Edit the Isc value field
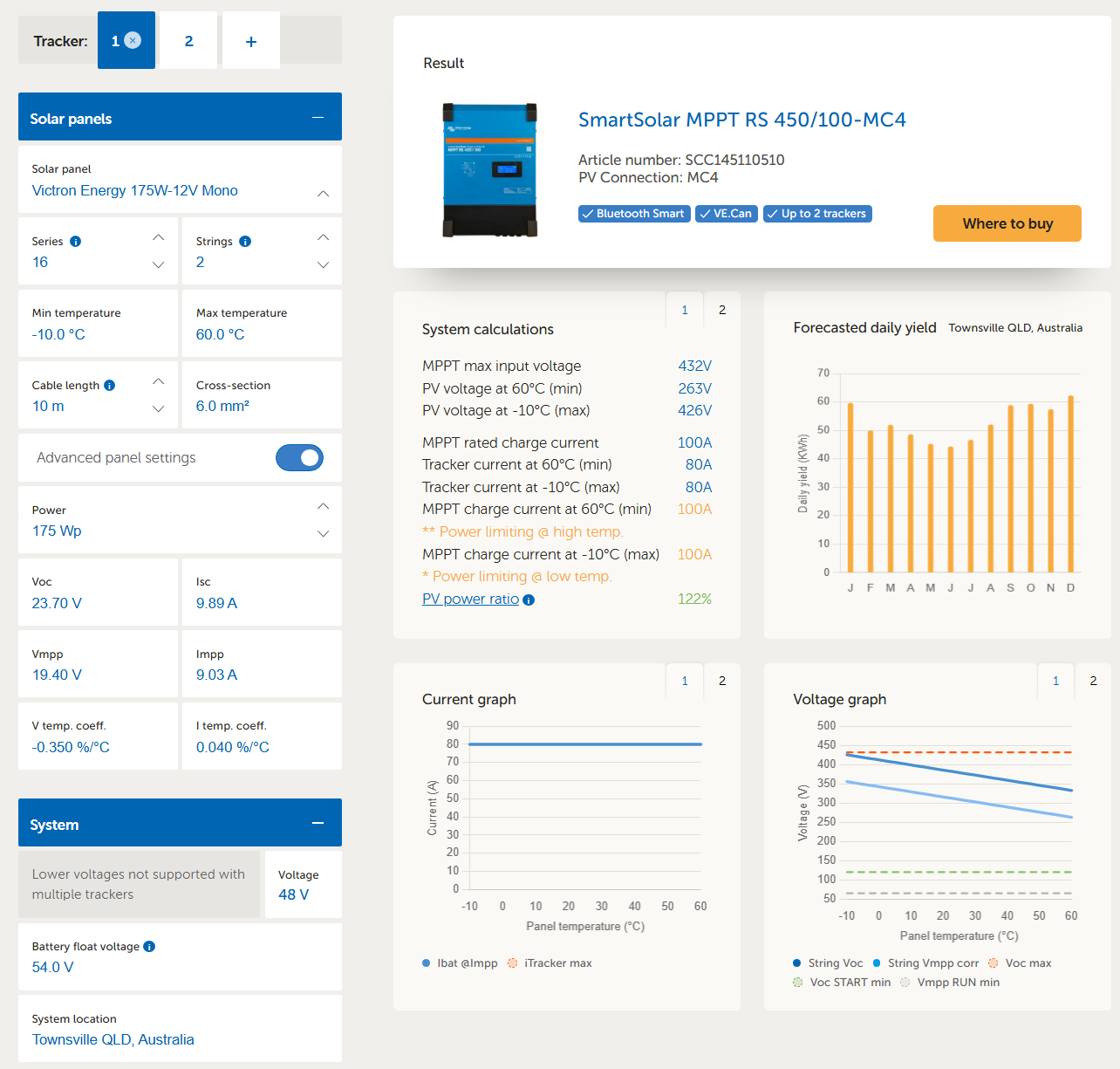Screen dimensions: 1120x1069 tap(262, 593)
